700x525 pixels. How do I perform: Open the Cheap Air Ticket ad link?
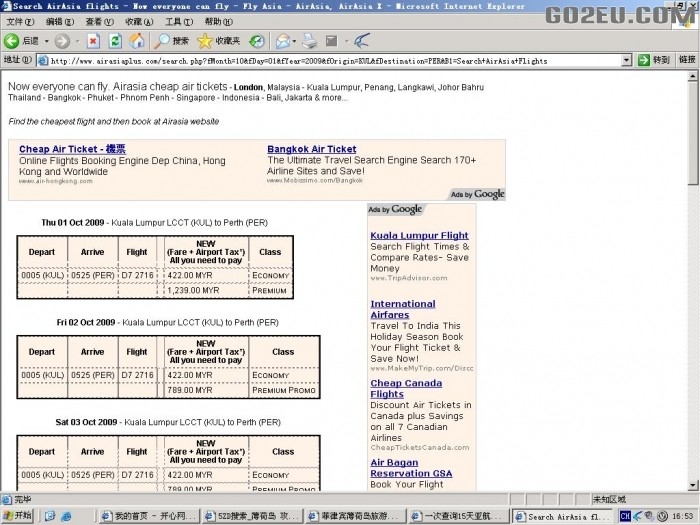point(72,149)
